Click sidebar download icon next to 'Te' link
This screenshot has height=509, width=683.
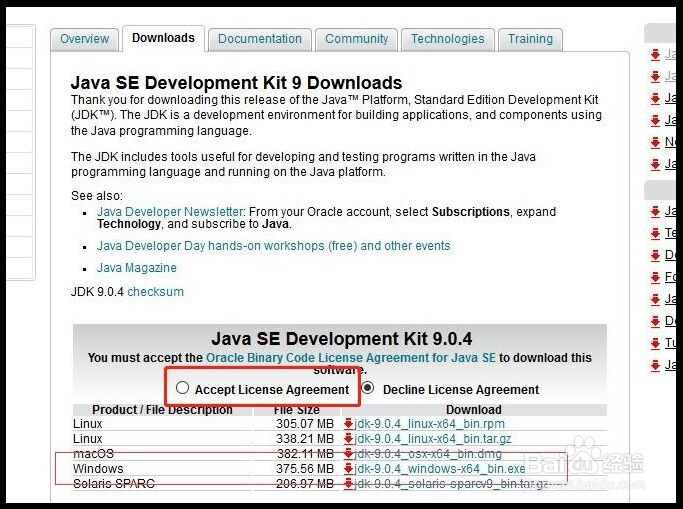[x=655, y=234]
